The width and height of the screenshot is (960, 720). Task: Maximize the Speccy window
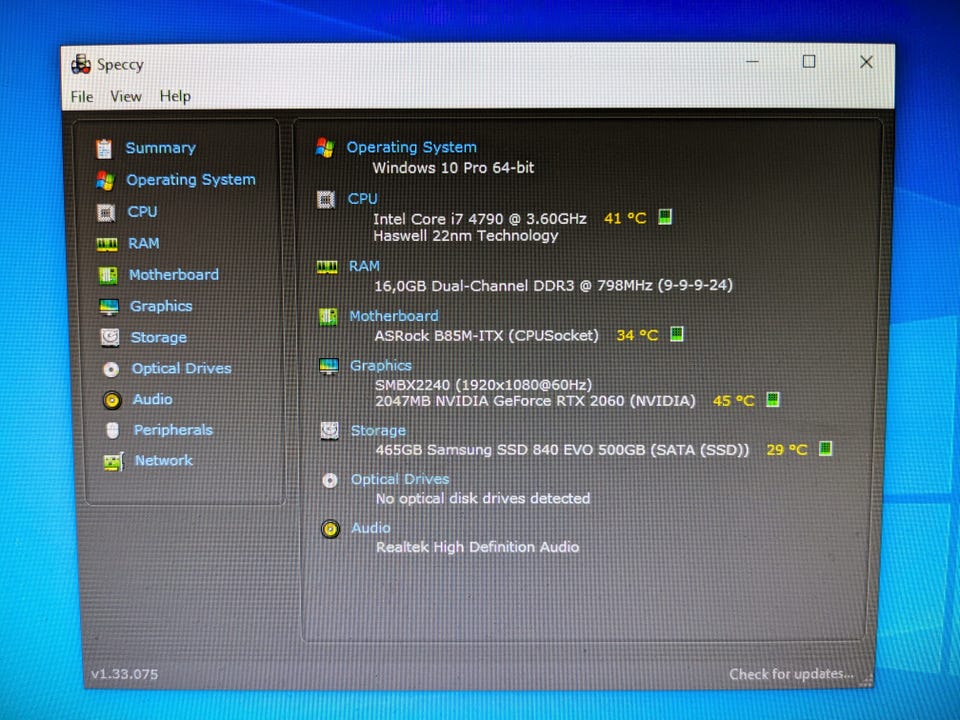[x=809, y=61]
